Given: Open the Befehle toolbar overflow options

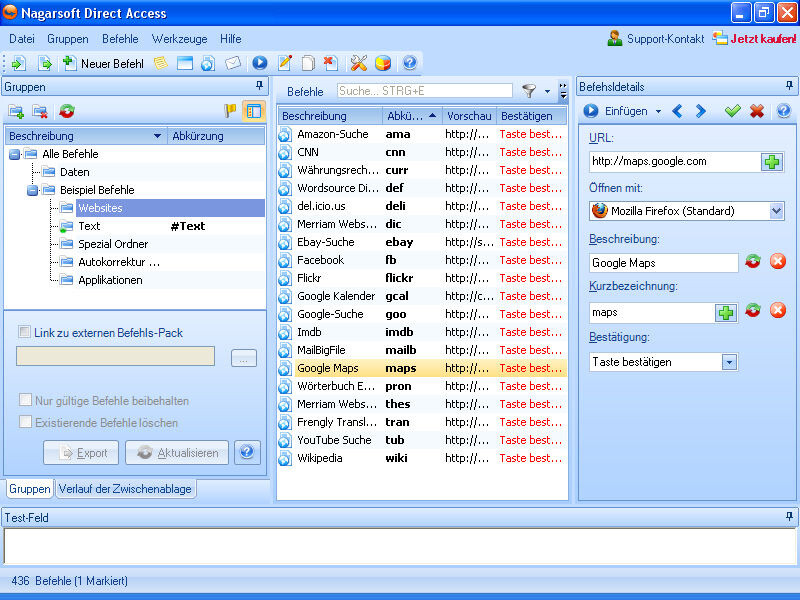Looking at the screenshot, I should [x=563, y=91].
